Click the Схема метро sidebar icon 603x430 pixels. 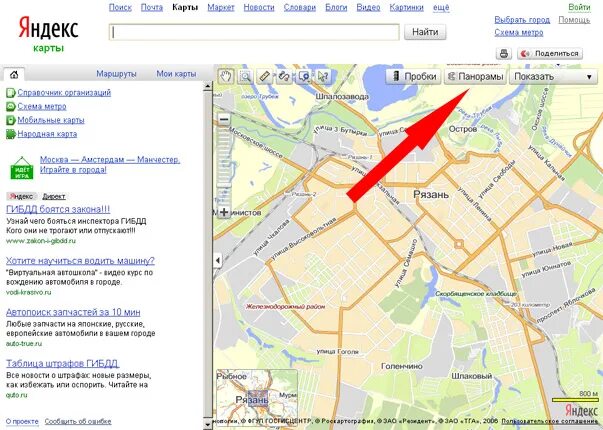coord(10,107)
